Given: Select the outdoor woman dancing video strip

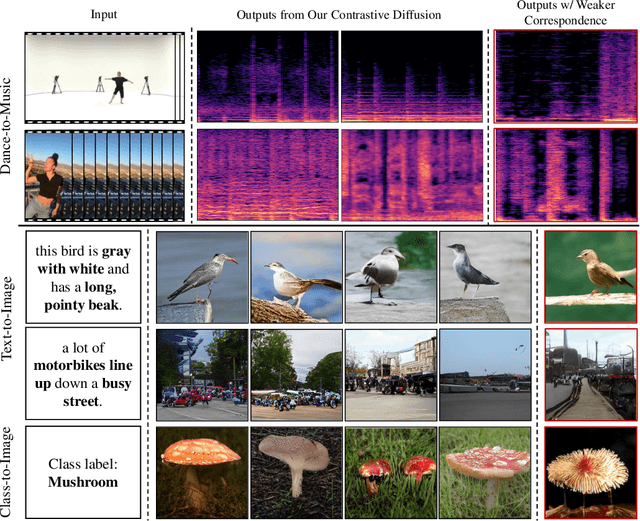Looking at the screenshot, I should pyautogui.click(x=103, y=175).
